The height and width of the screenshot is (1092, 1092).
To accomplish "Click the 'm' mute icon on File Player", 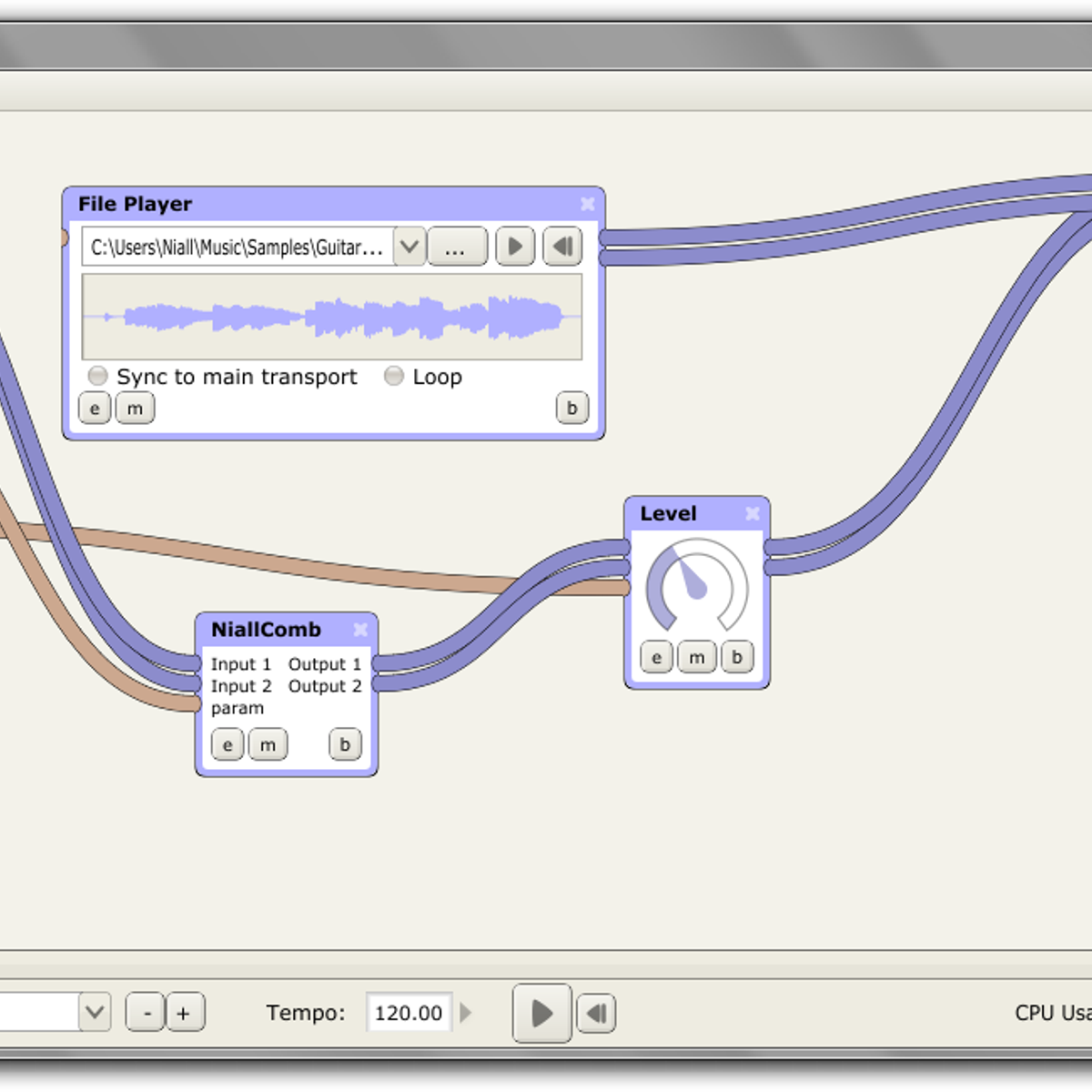I will (135, 409).
